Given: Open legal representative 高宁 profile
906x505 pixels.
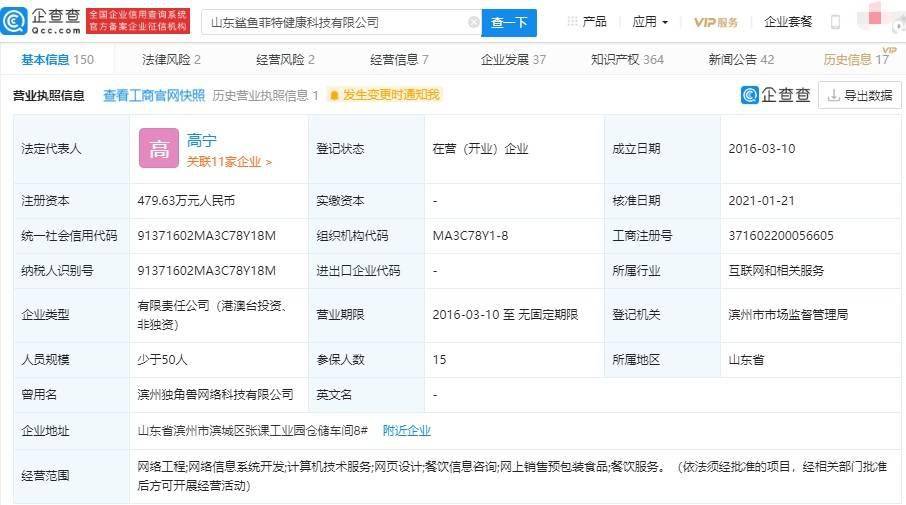Looking at the screenshot, I should point(202,140).
